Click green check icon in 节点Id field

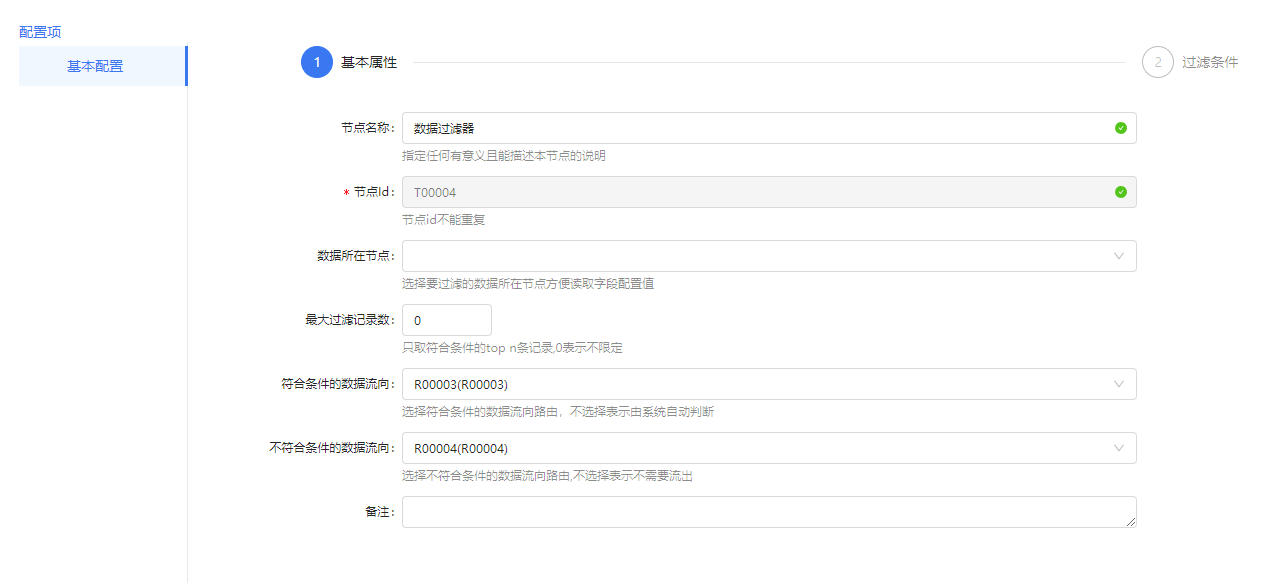[x=1120, y=192]
